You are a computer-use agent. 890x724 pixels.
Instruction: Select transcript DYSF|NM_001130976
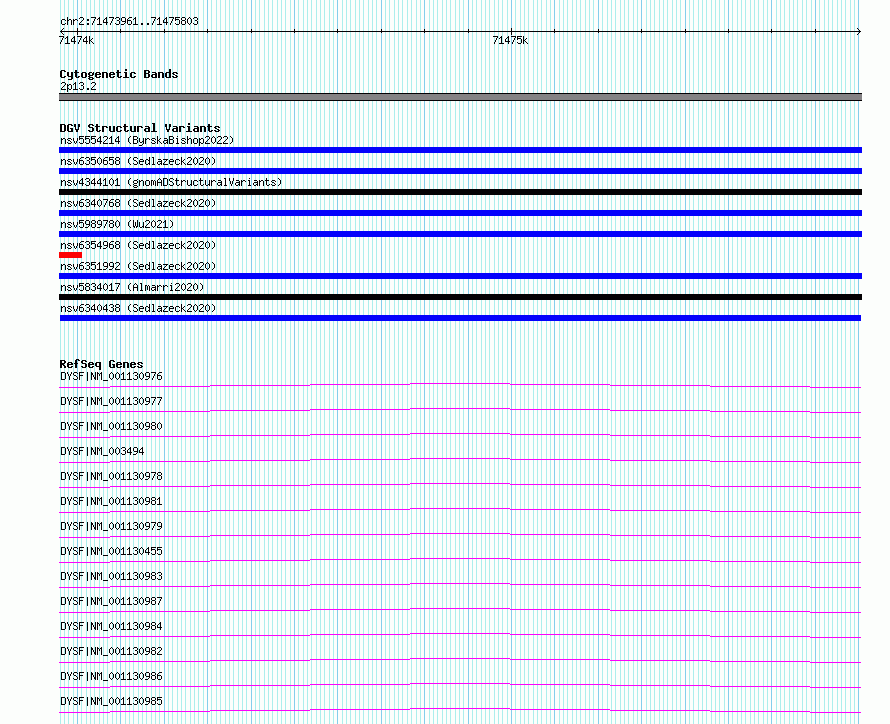pyautogui.click(x=111, y=376)
